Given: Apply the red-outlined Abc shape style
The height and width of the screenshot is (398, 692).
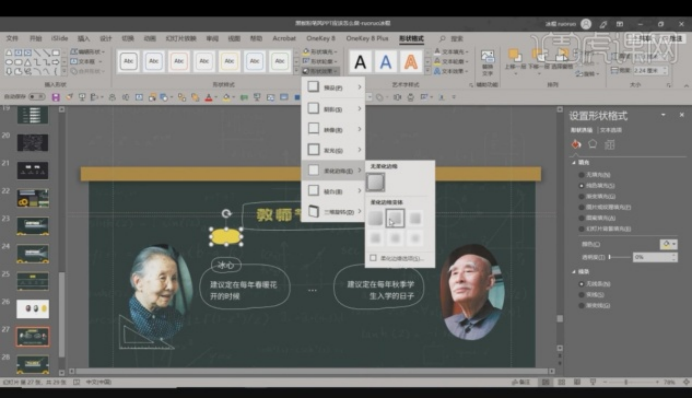Looking at the screenshot, I should click(x=179, y=61).
